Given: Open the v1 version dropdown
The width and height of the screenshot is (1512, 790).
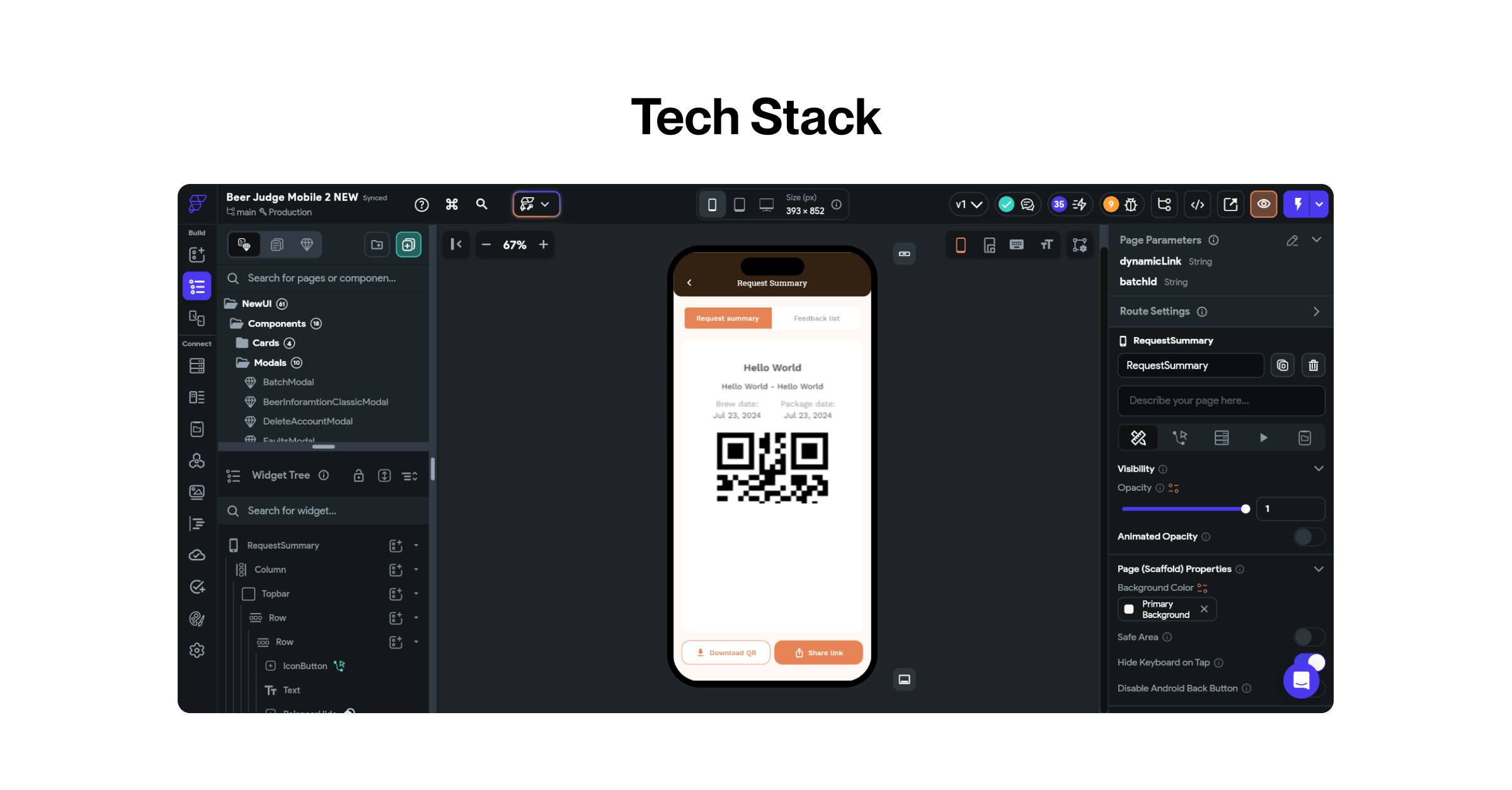Looking at the screenshot, I should click(x=968, y=204).
